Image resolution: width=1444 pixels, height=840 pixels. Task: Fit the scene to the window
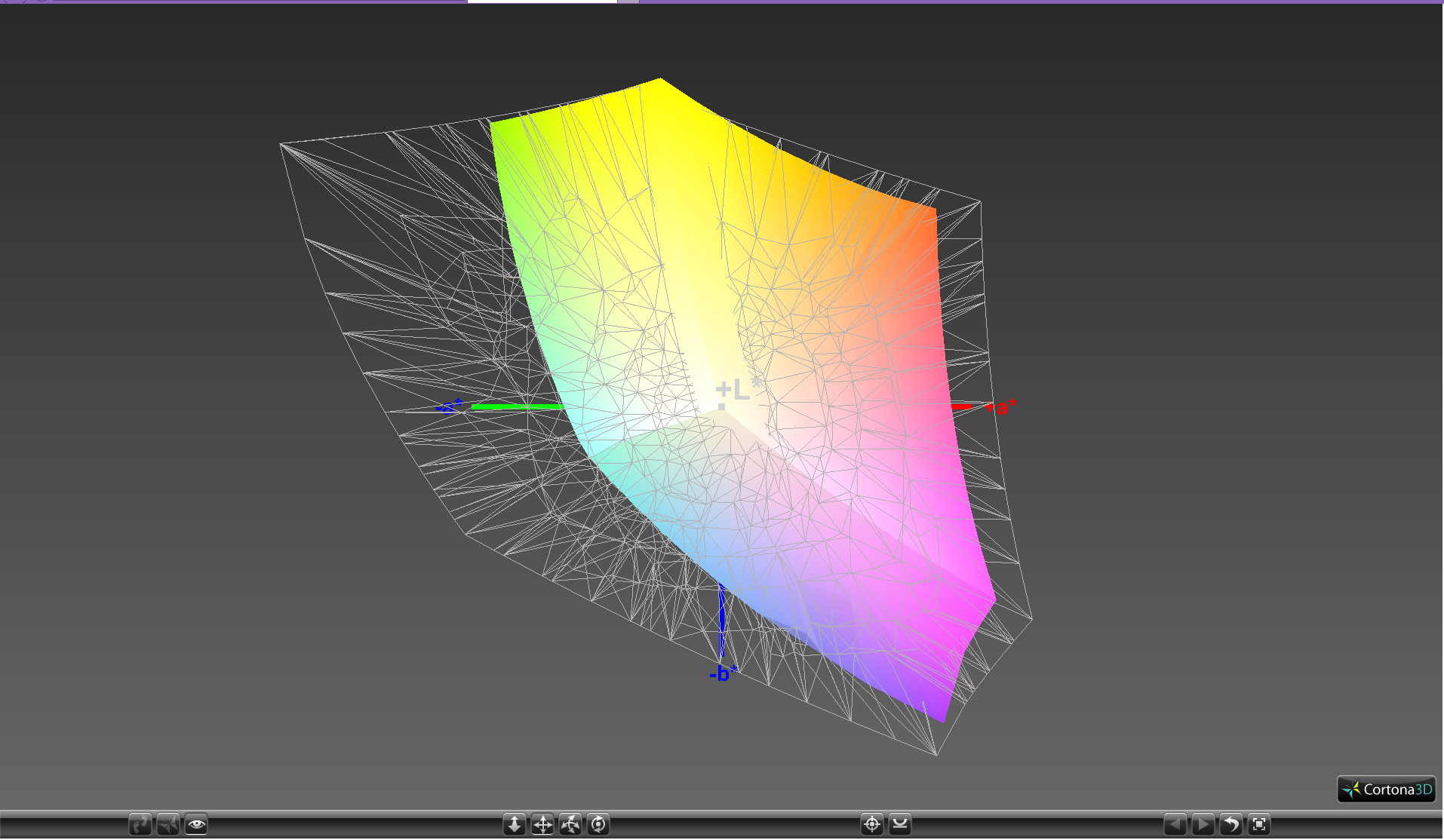point(1259,824)
